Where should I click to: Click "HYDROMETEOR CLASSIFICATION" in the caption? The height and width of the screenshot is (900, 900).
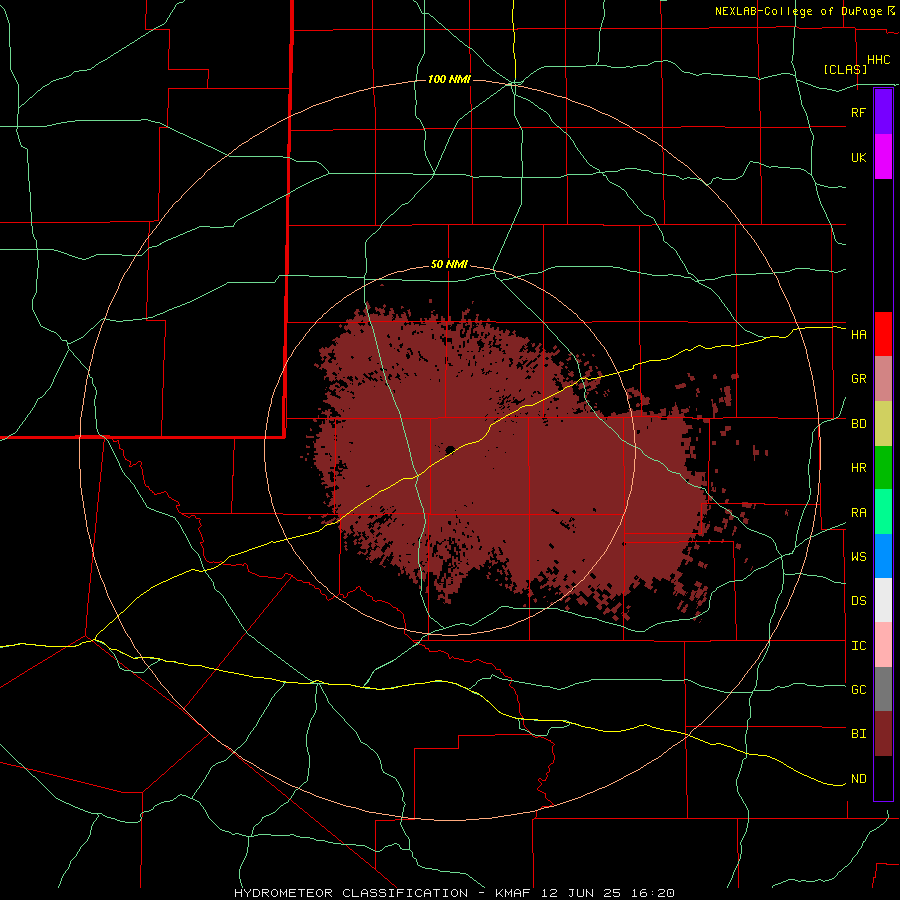tap(351, 893)
